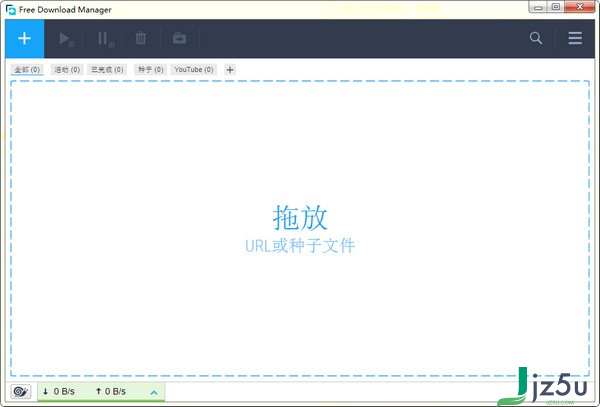Add a new tag with the plus beside YouTube
600x407 pixels.
(230, 70)
